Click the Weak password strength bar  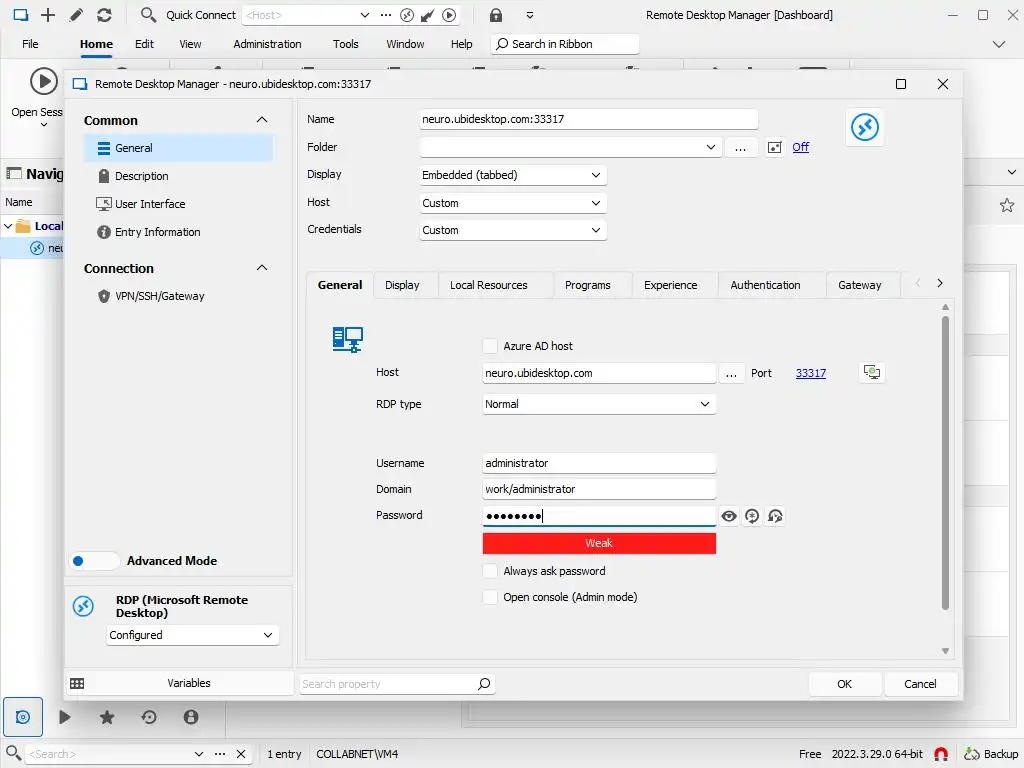point(599,543)
